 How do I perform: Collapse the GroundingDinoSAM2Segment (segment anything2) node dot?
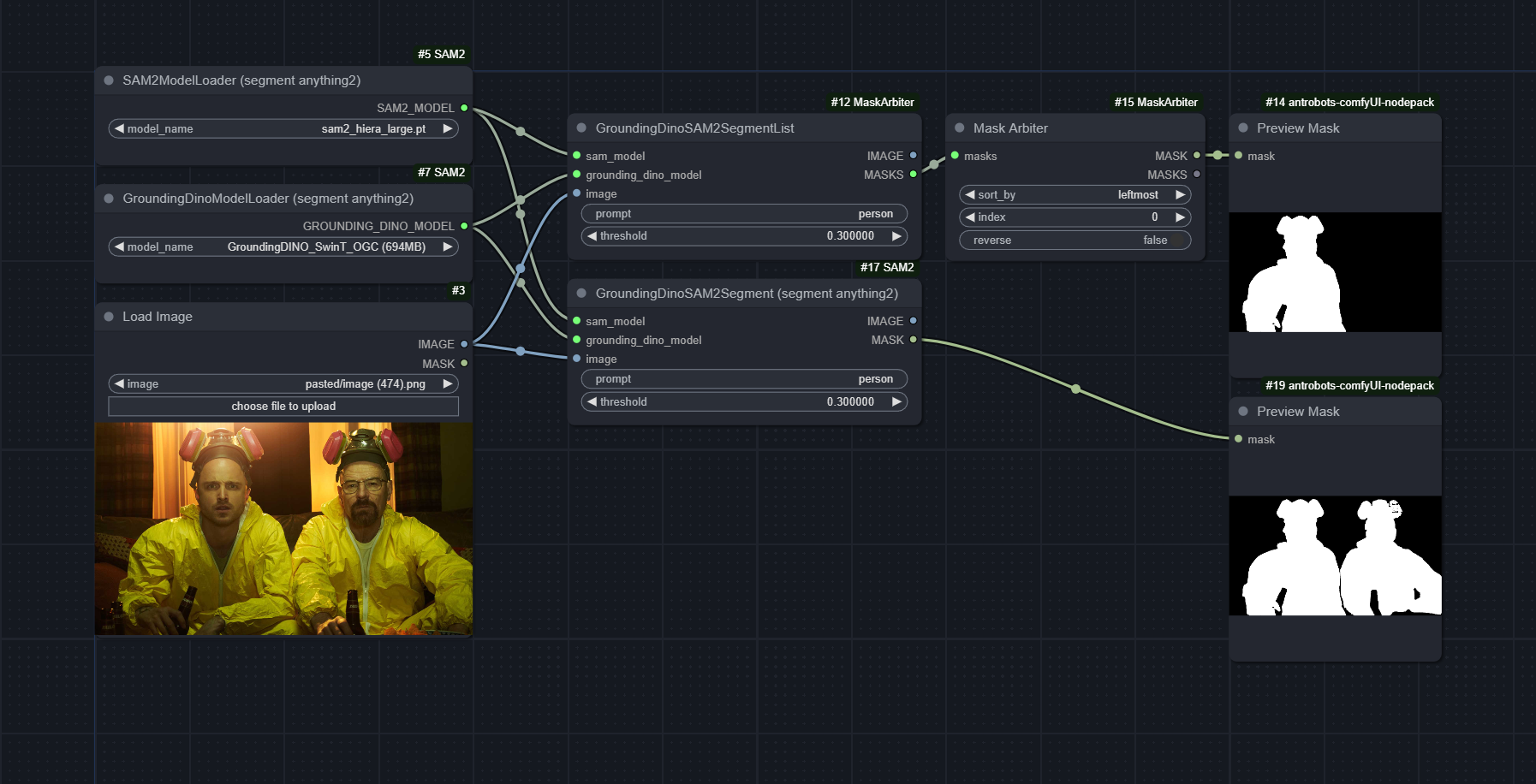pyautogui.click(x=581, y=294)
